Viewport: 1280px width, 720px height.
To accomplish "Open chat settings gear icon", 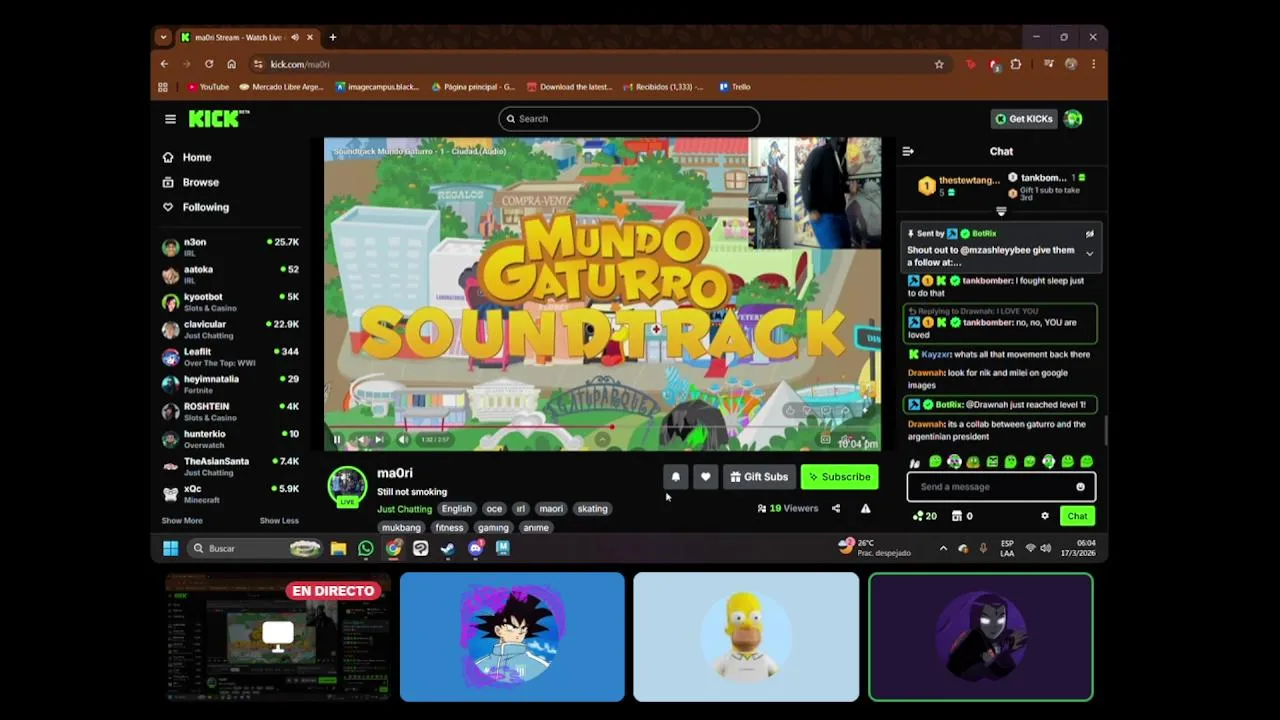I will [x=1045, y=516].
